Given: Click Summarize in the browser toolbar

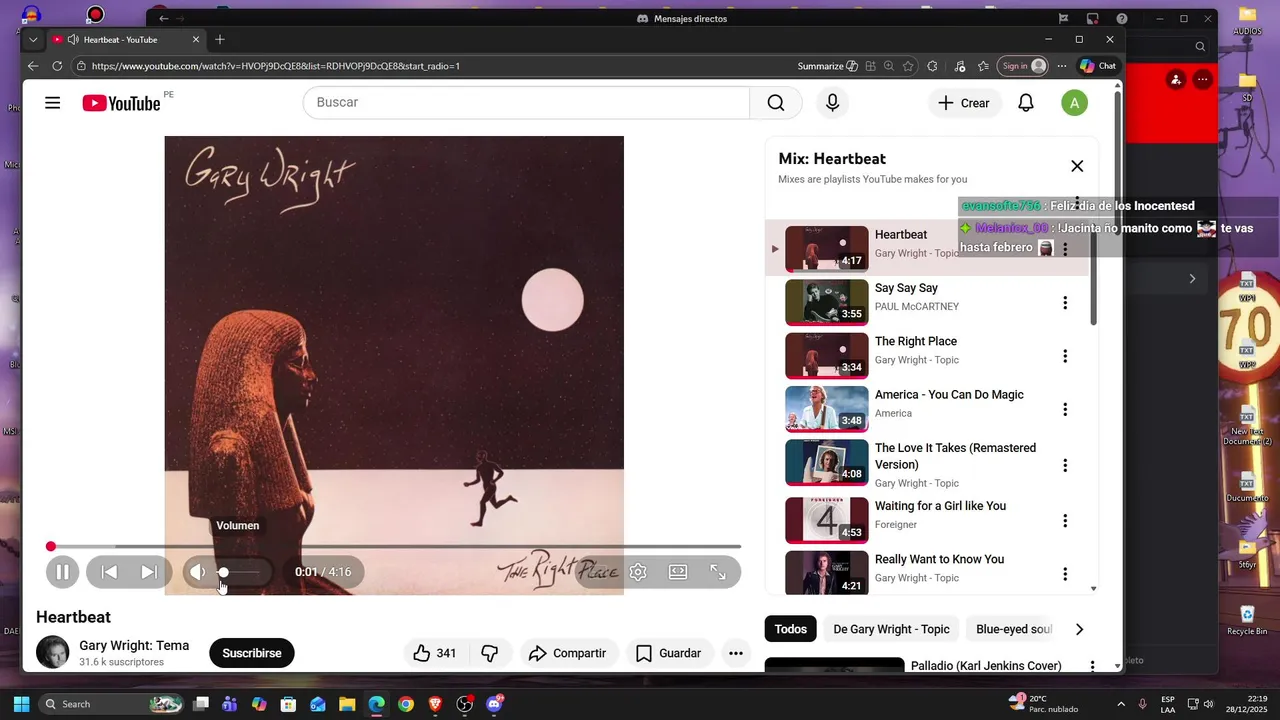Looking at the screenshot, I should (x=827, y=66).
